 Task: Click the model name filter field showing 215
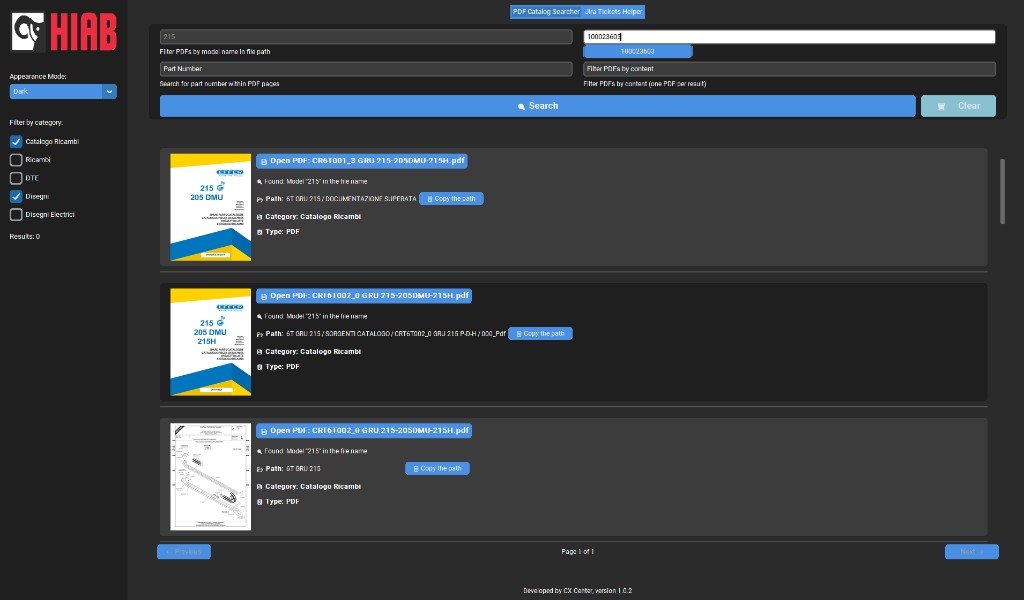pos(366,37)
